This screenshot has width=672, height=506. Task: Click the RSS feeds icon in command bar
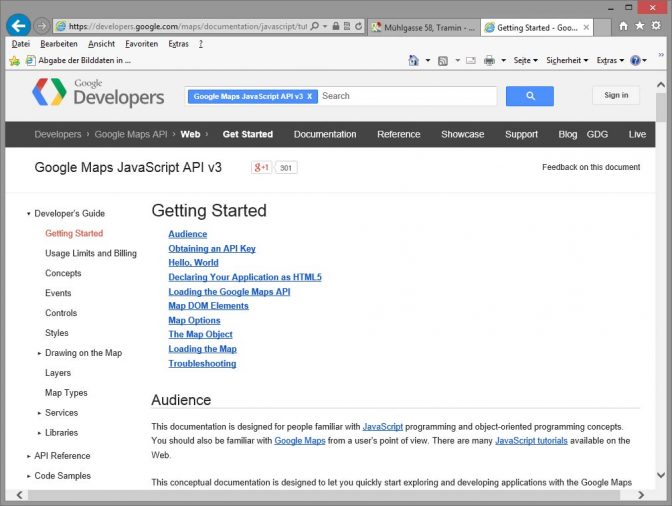pyautogui.click(x=443, y=61)
